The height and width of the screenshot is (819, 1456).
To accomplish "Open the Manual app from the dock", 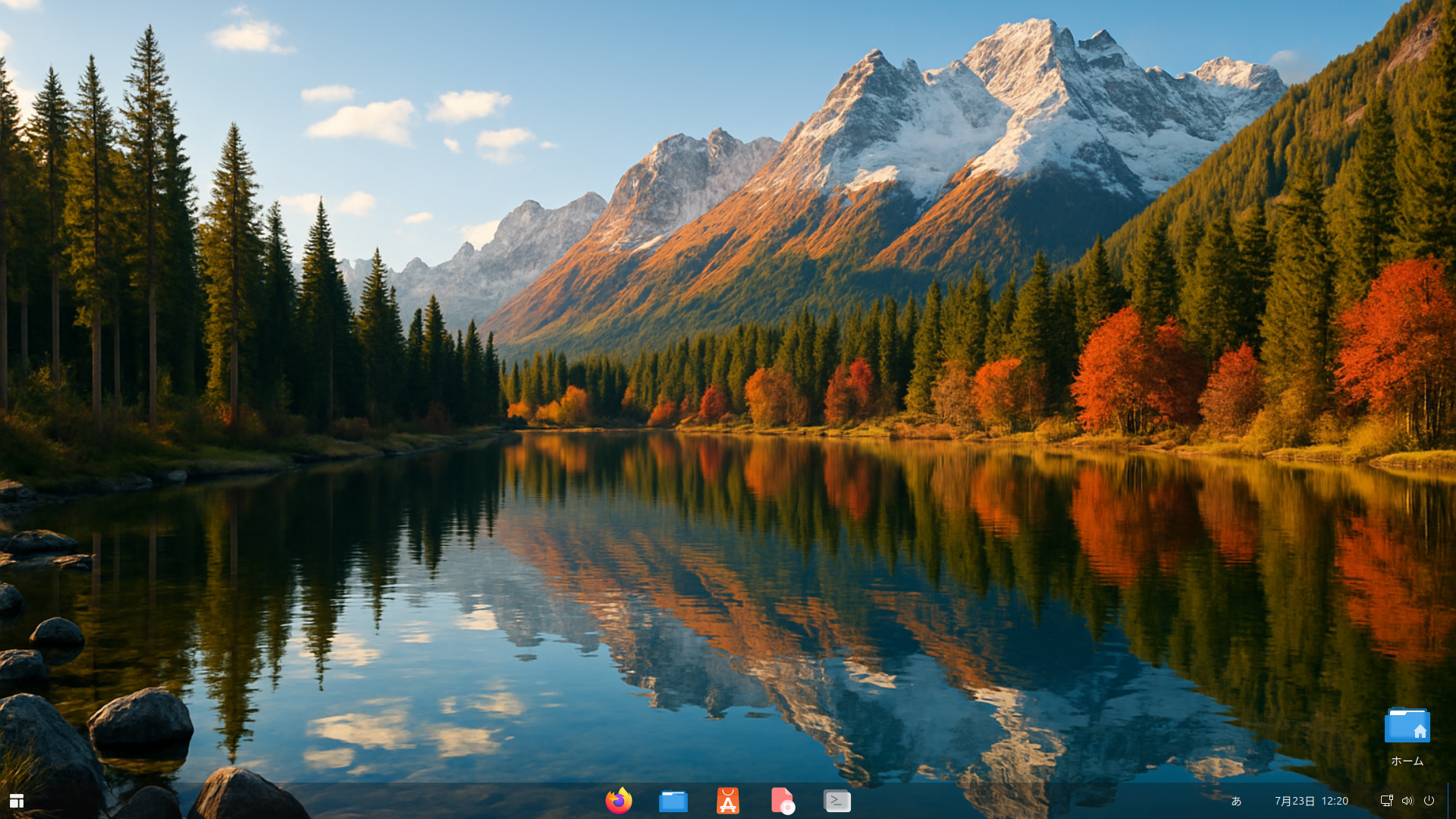I will [783, 800].
